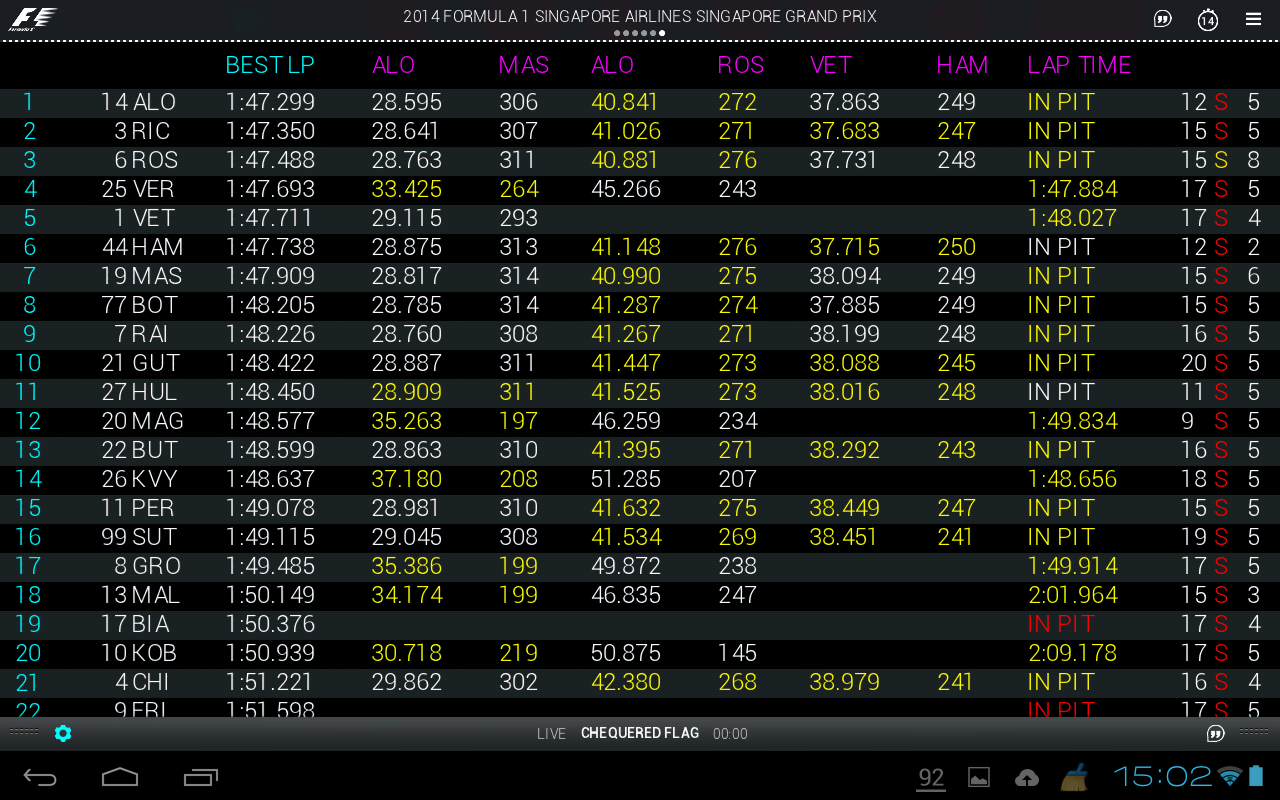Viewport: 1280px width, 800px height.
Task: Tap lap time 2:09.178 for KOB
Action: [1073, 653]
